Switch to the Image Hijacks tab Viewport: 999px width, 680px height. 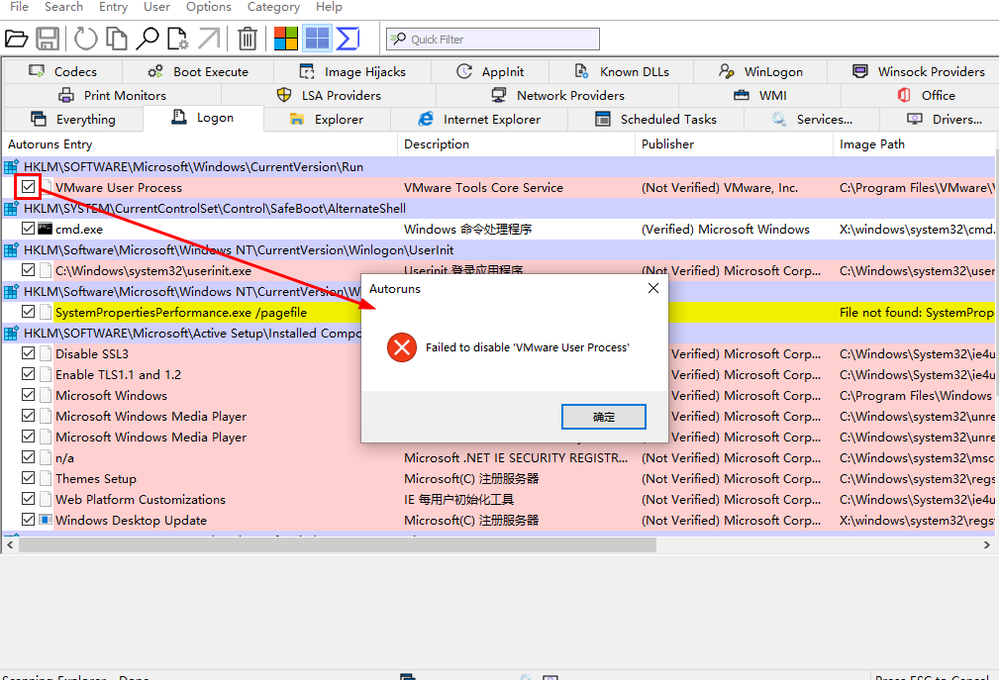pyautogui.click(x=352, y=71)
